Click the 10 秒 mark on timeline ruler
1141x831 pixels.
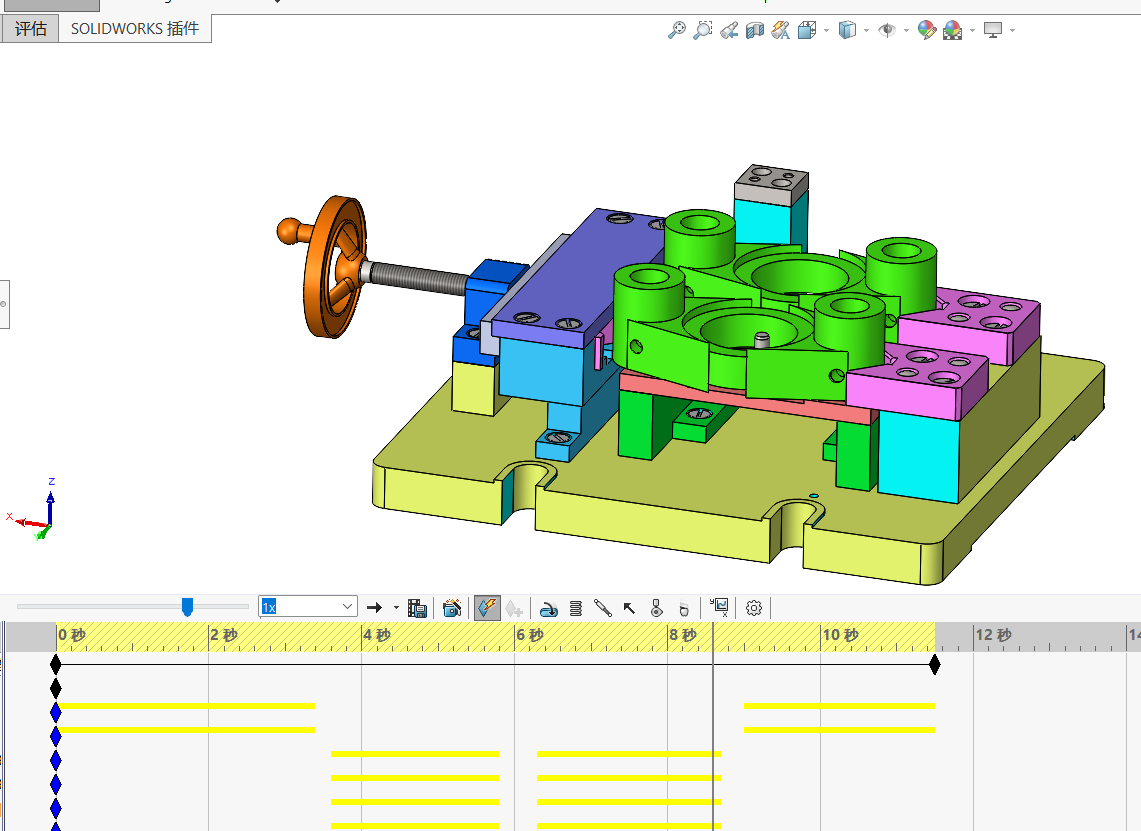pos(840,635)
